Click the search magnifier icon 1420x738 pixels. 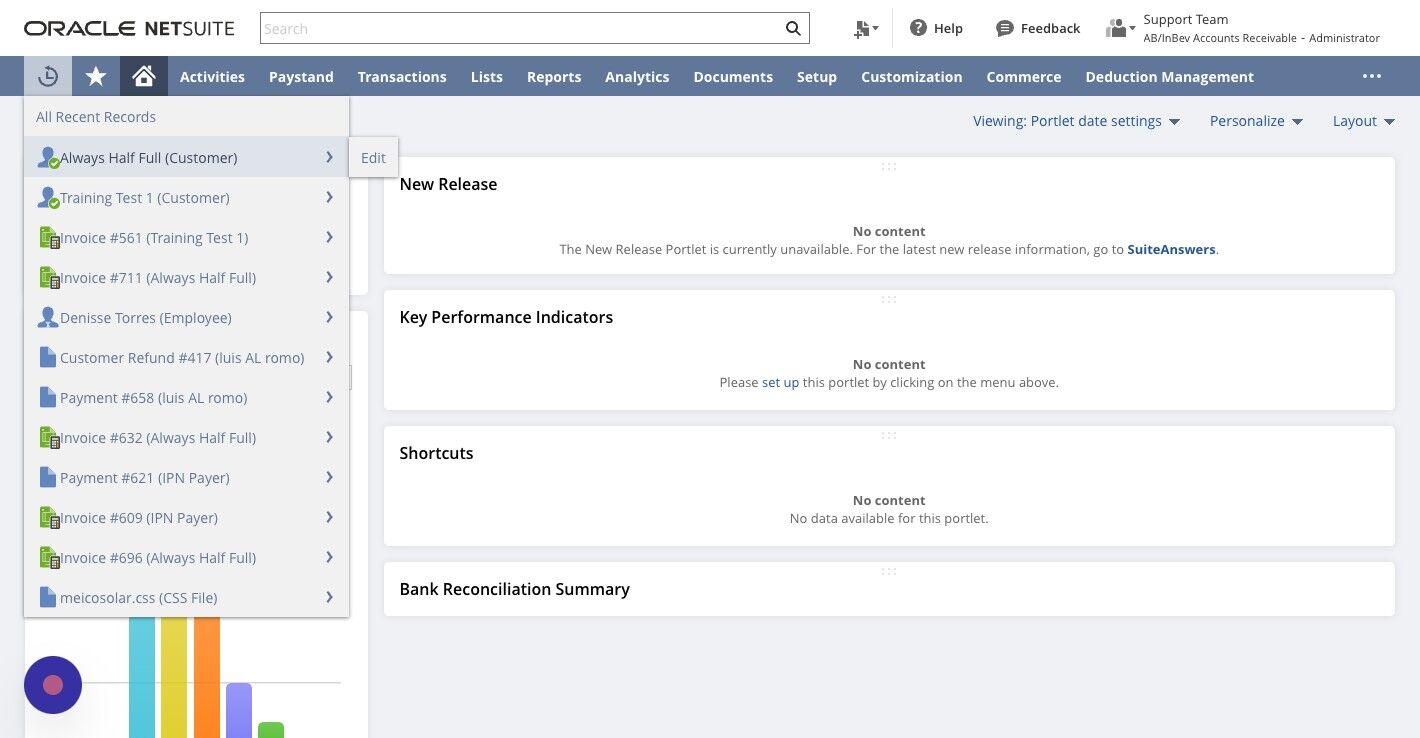(793, 28)
